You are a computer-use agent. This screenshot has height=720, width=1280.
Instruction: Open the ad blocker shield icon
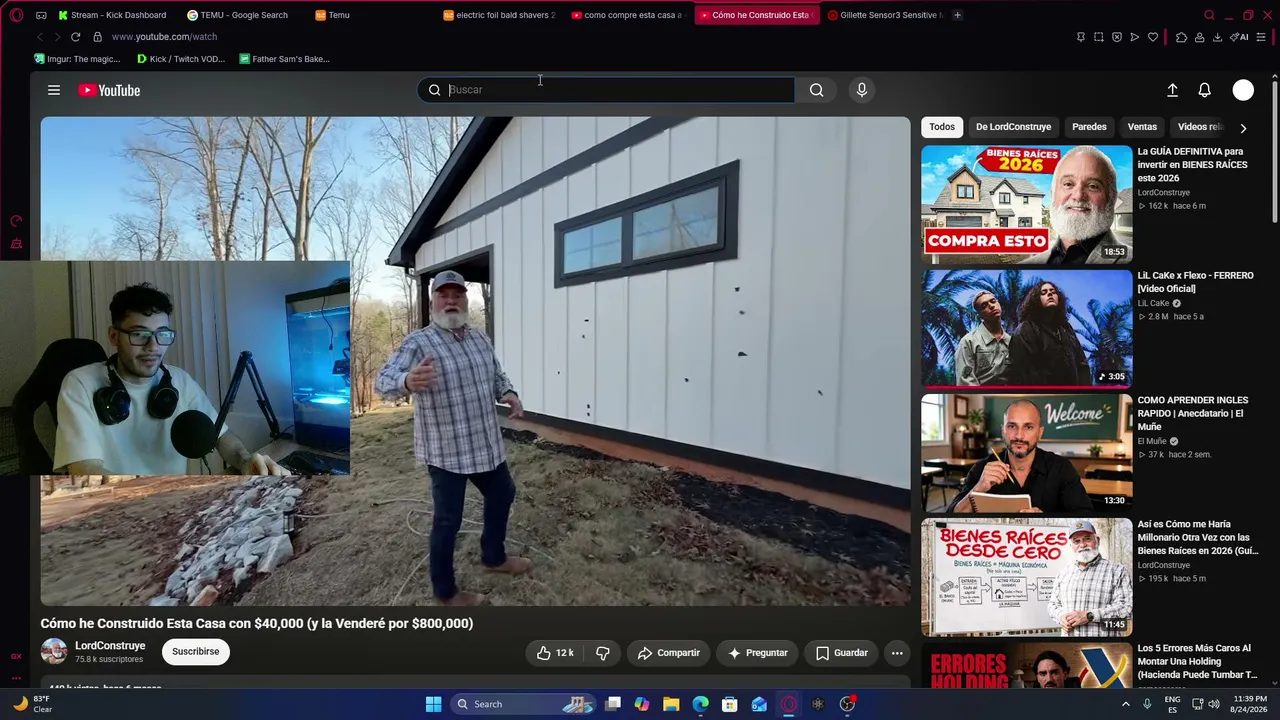1117,37
